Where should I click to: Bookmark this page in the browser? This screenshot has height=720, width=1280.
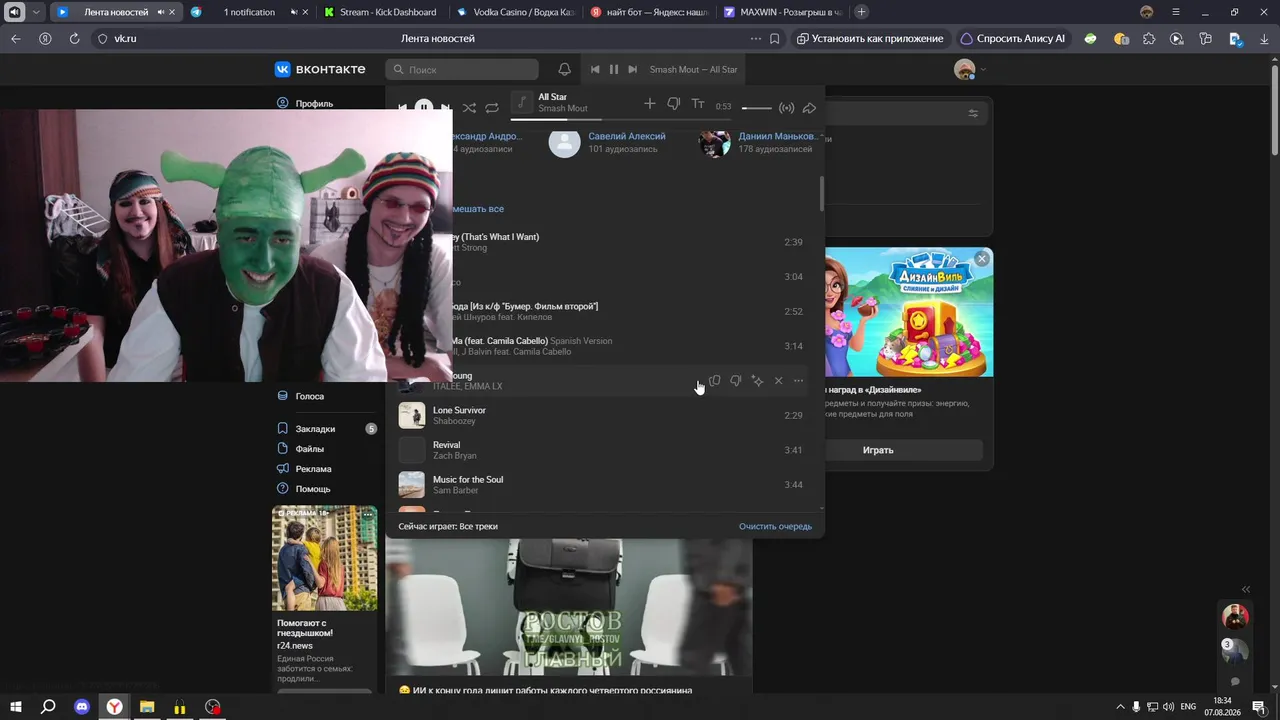[775, 39]
